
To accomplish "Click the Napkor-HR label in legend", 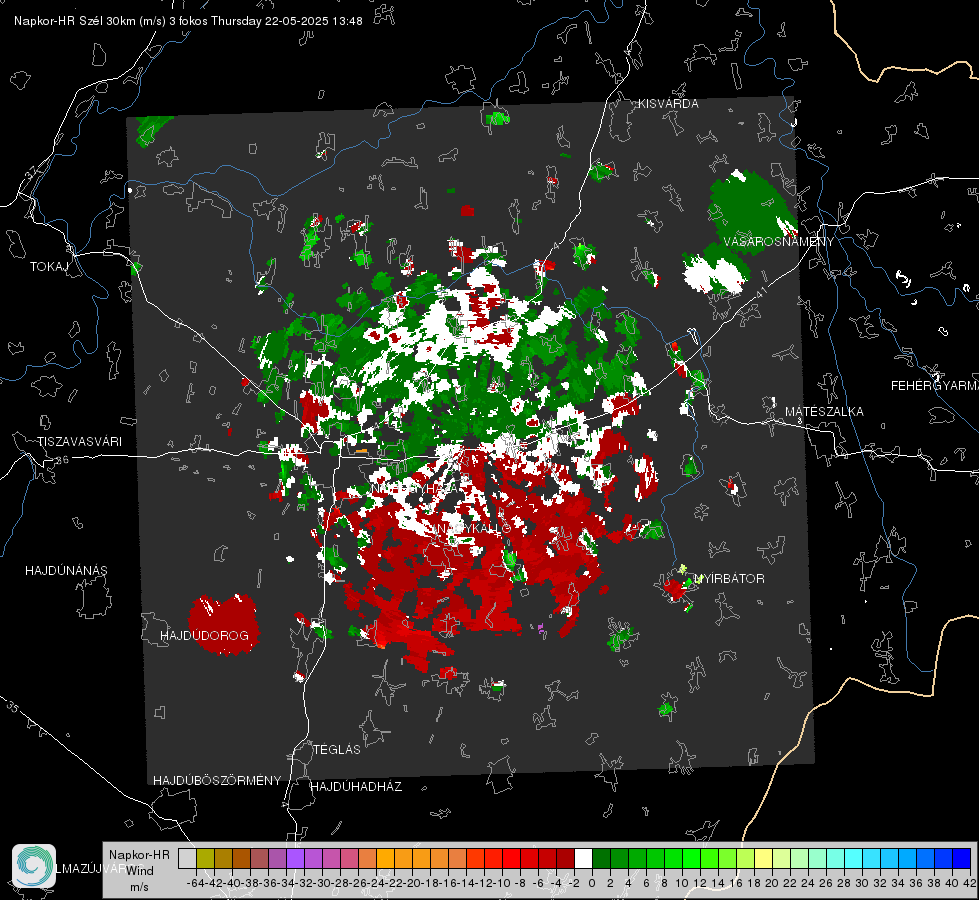I will tap(139, 855).
